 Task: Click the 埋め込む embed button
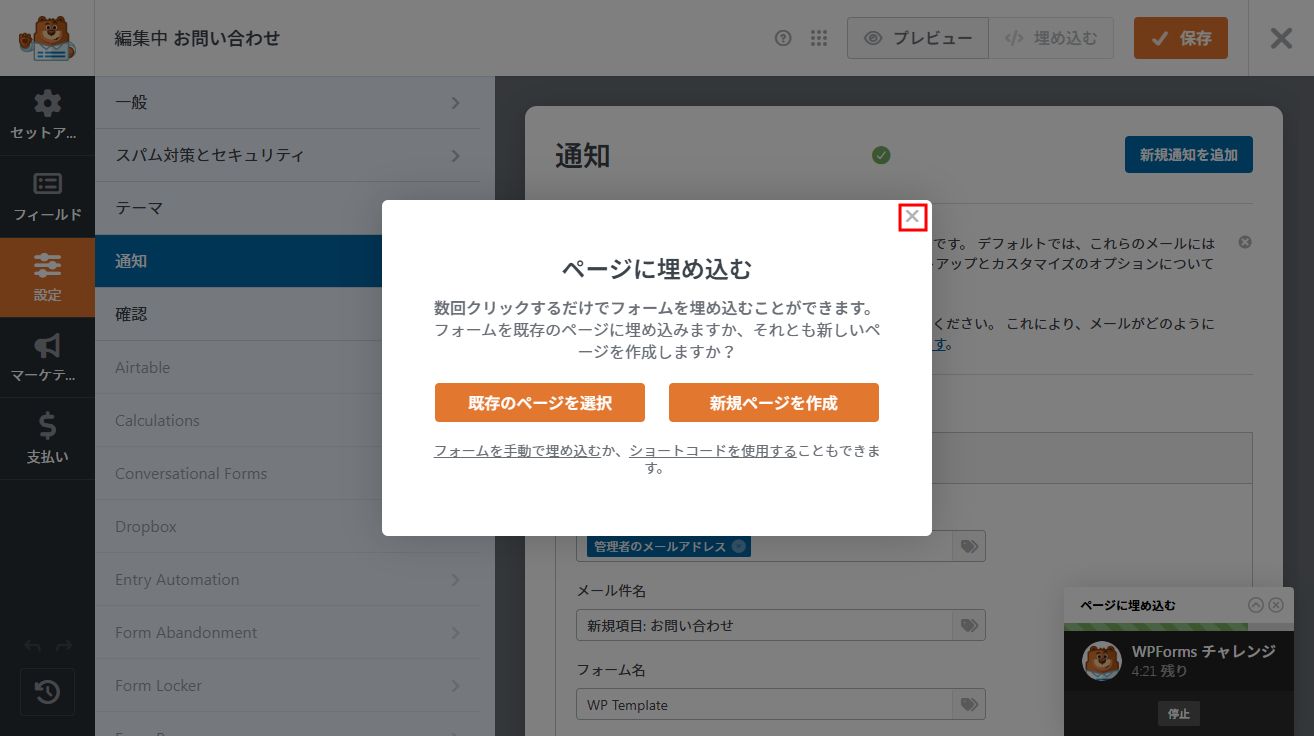[x=1051, y=38]
